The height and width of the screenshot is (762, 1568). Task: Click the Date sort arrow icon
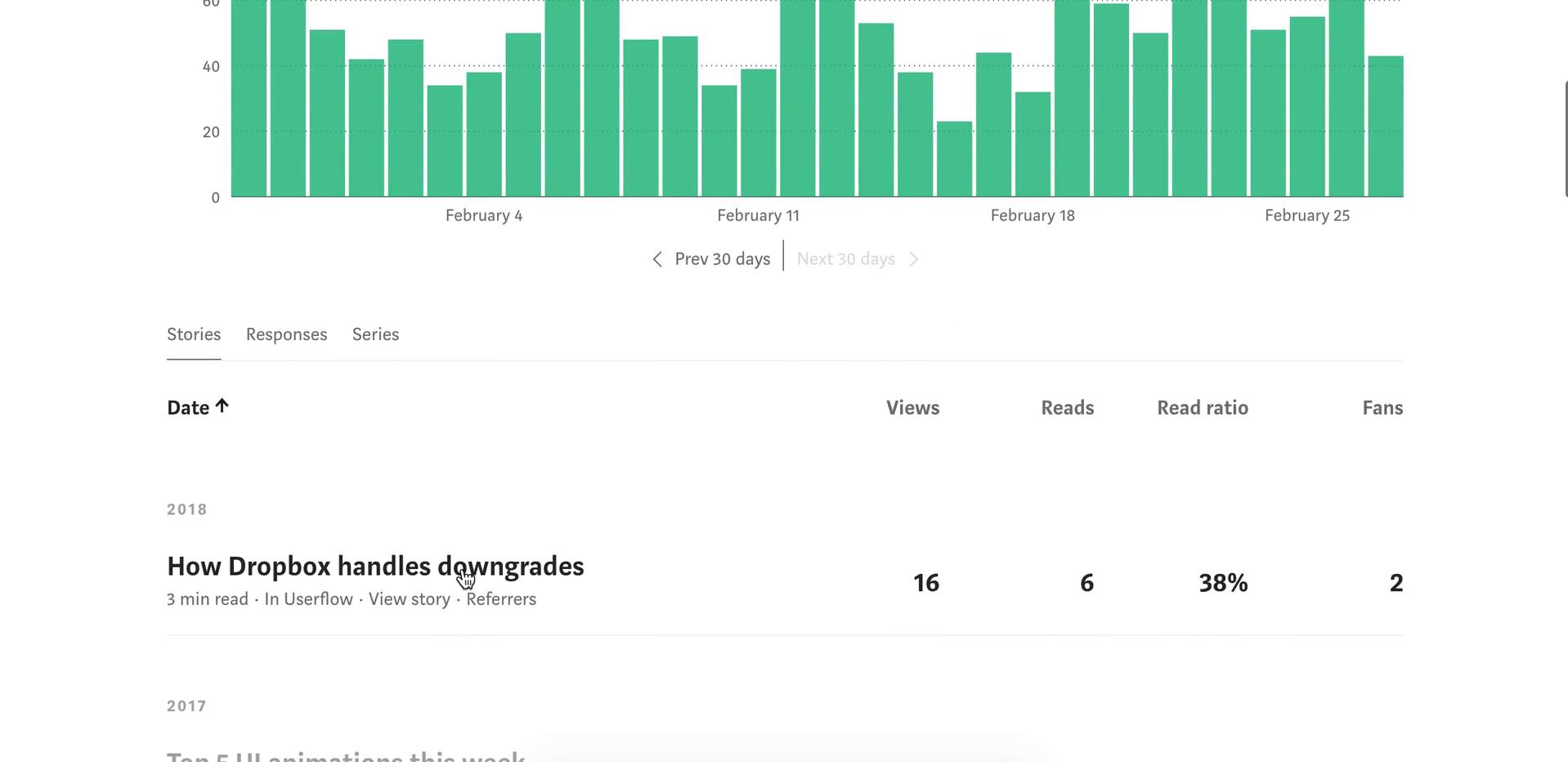(x=222, y=406)
